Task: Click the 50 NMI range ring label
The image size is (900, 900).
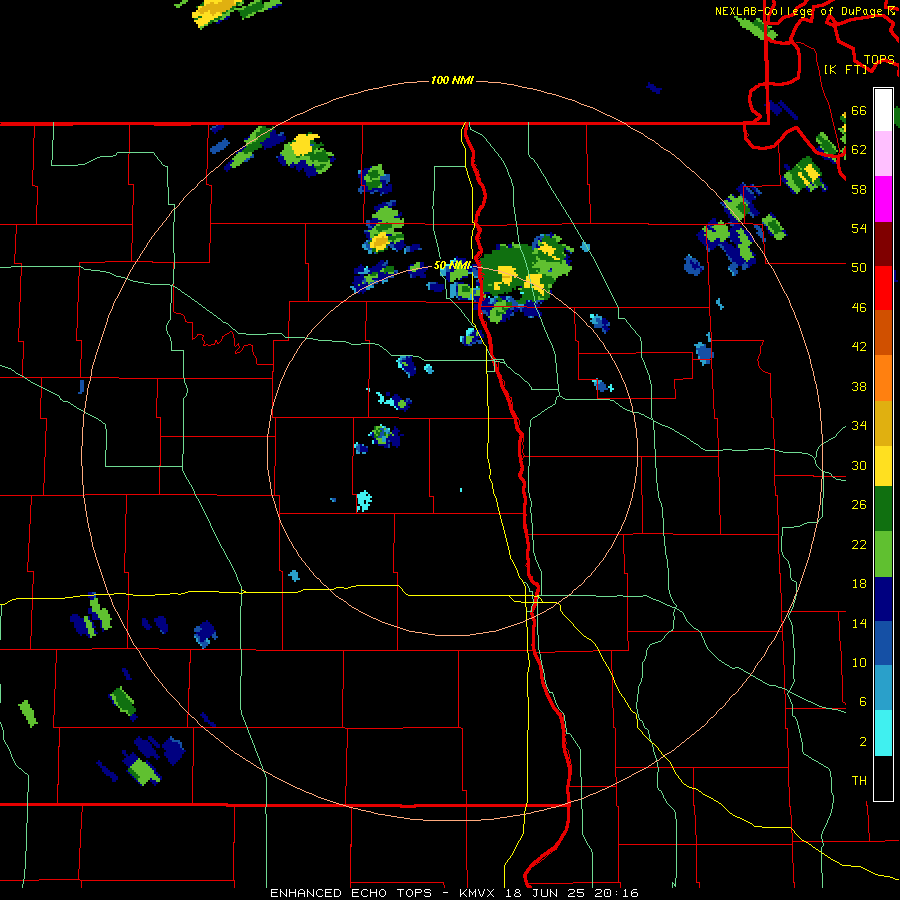Action: click(452, 265)
